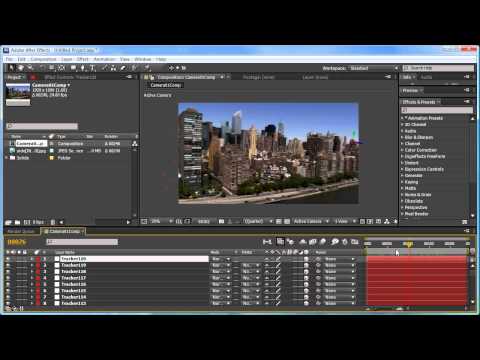
Task: Open the Graph Editor icon in timeline
Action: [x=355, y=242]
